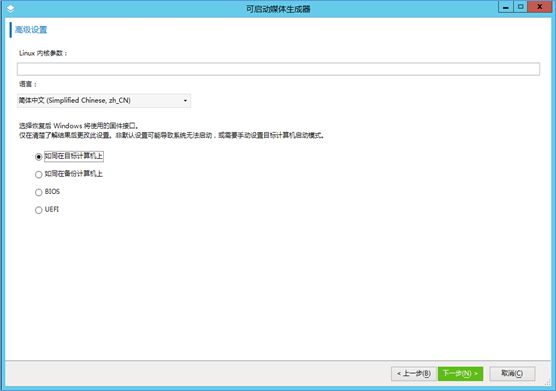Image resolution: width=556 pixels, height=391 pixels.
Task: Proceed with the green 下一步(N) button
Action: [460, 374]
